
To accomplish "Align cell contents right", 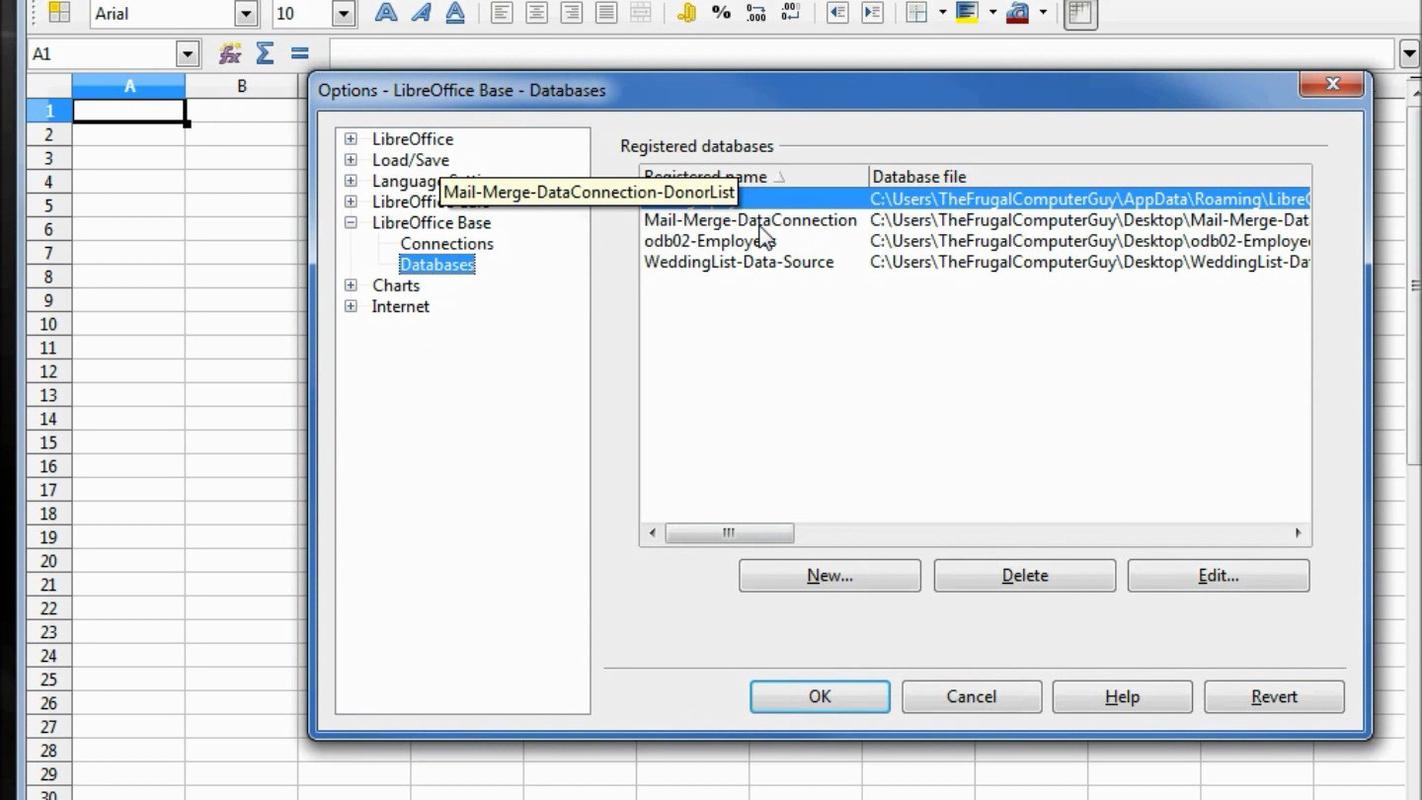I will 571,13.
